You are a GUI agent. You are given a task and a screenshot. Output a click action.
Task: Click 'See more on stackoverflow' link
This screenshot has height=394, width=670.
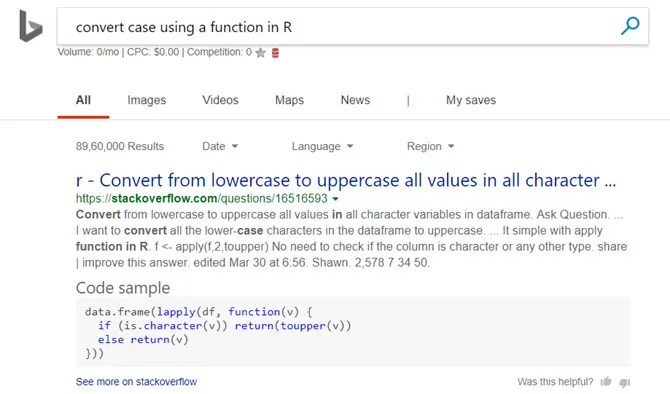point(136,382)
